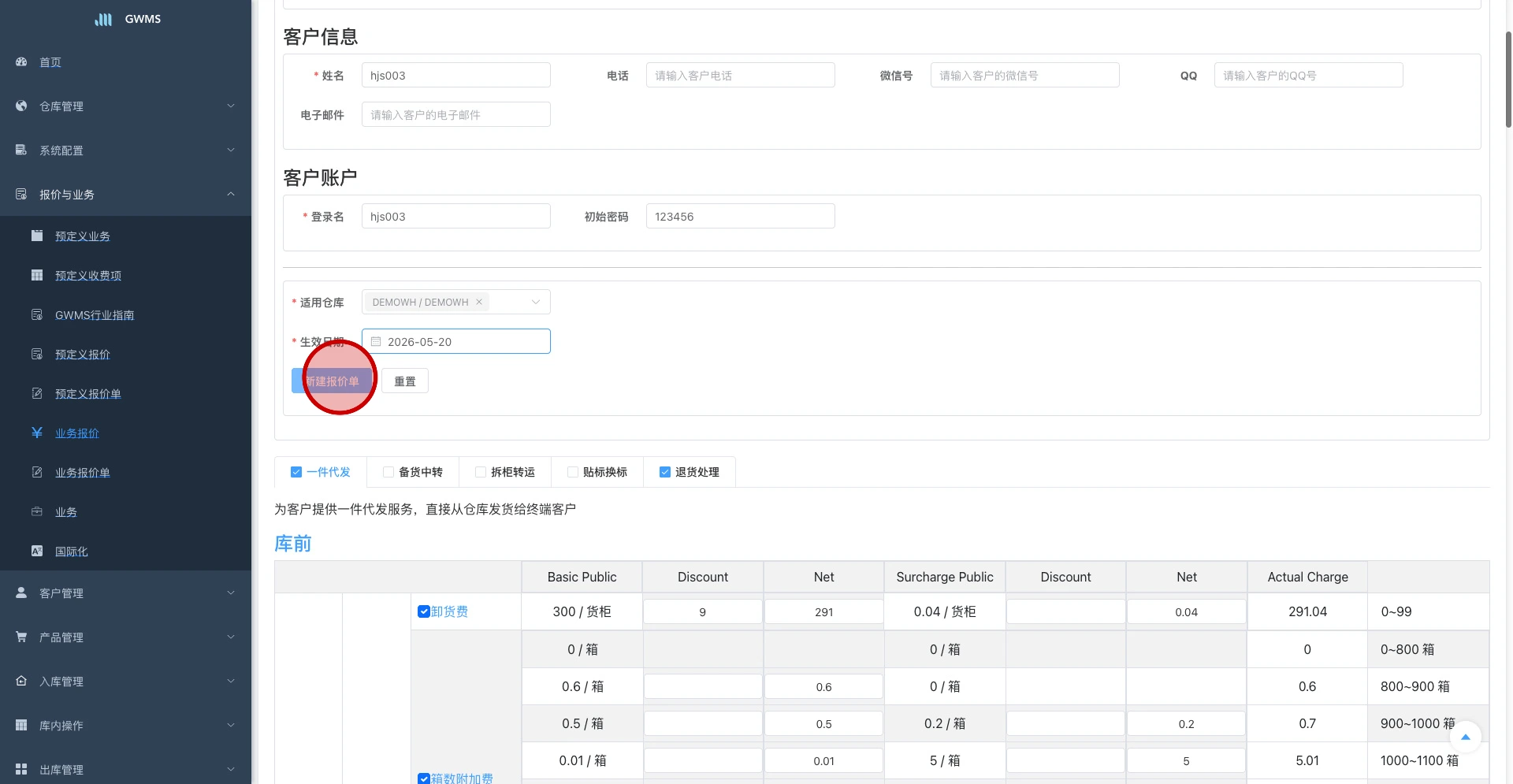Click the GWMS行业指南 document icon
The height and width of the screenshot is (784, 1513).
coord(37,314)
